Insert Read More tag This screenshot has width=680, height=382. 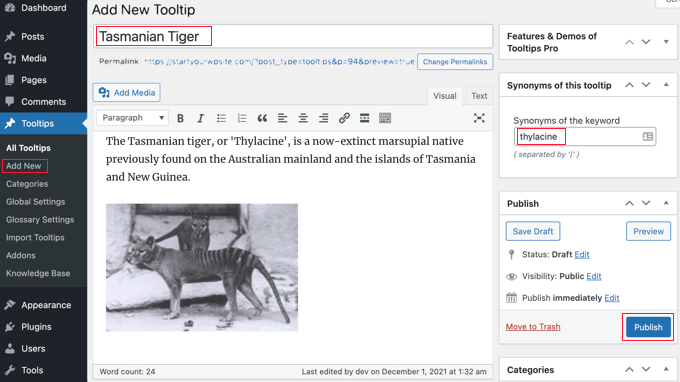tap(364, 118)
